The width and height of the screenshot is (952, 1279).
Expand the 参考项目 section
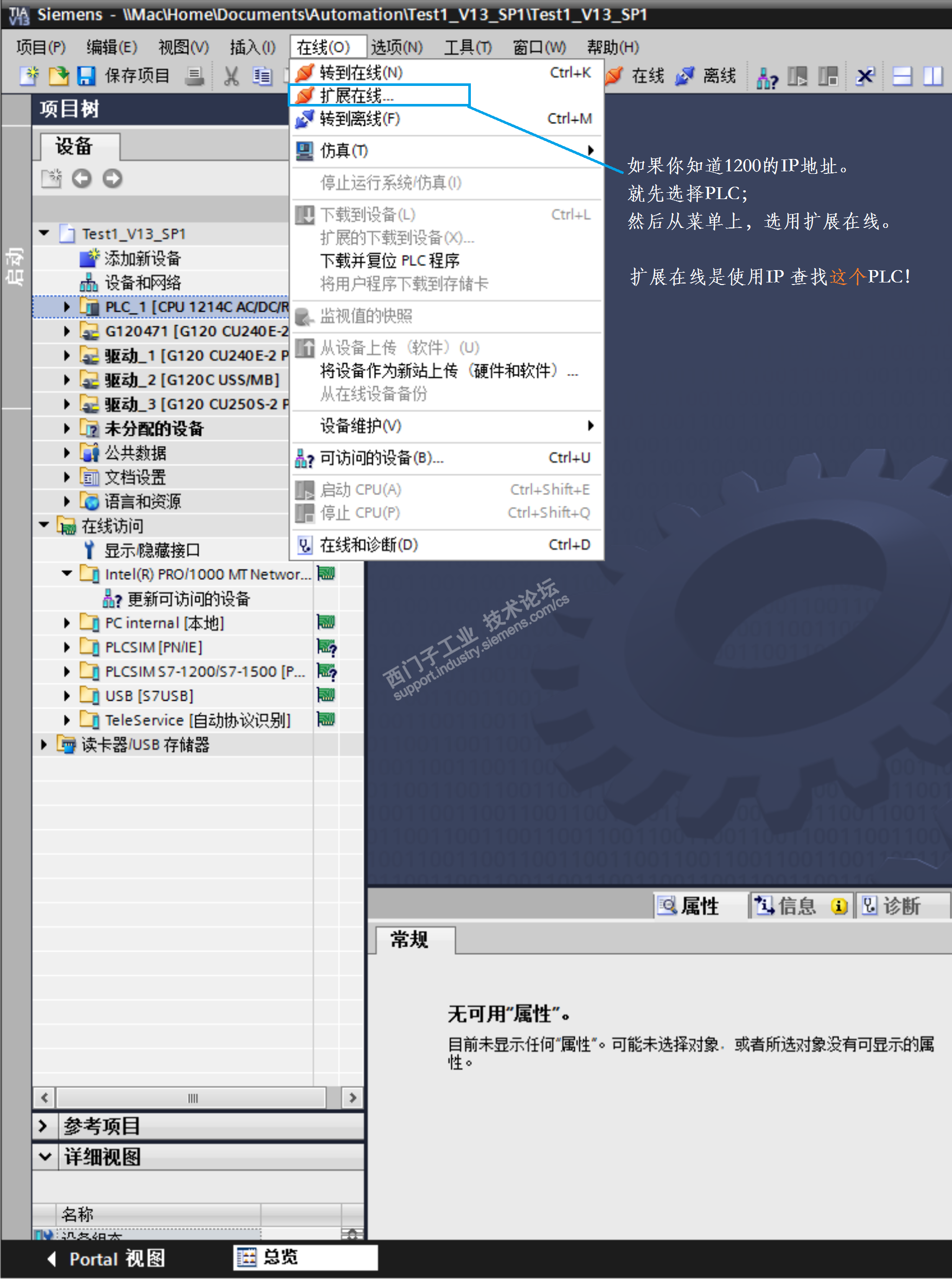point(43,1126)
